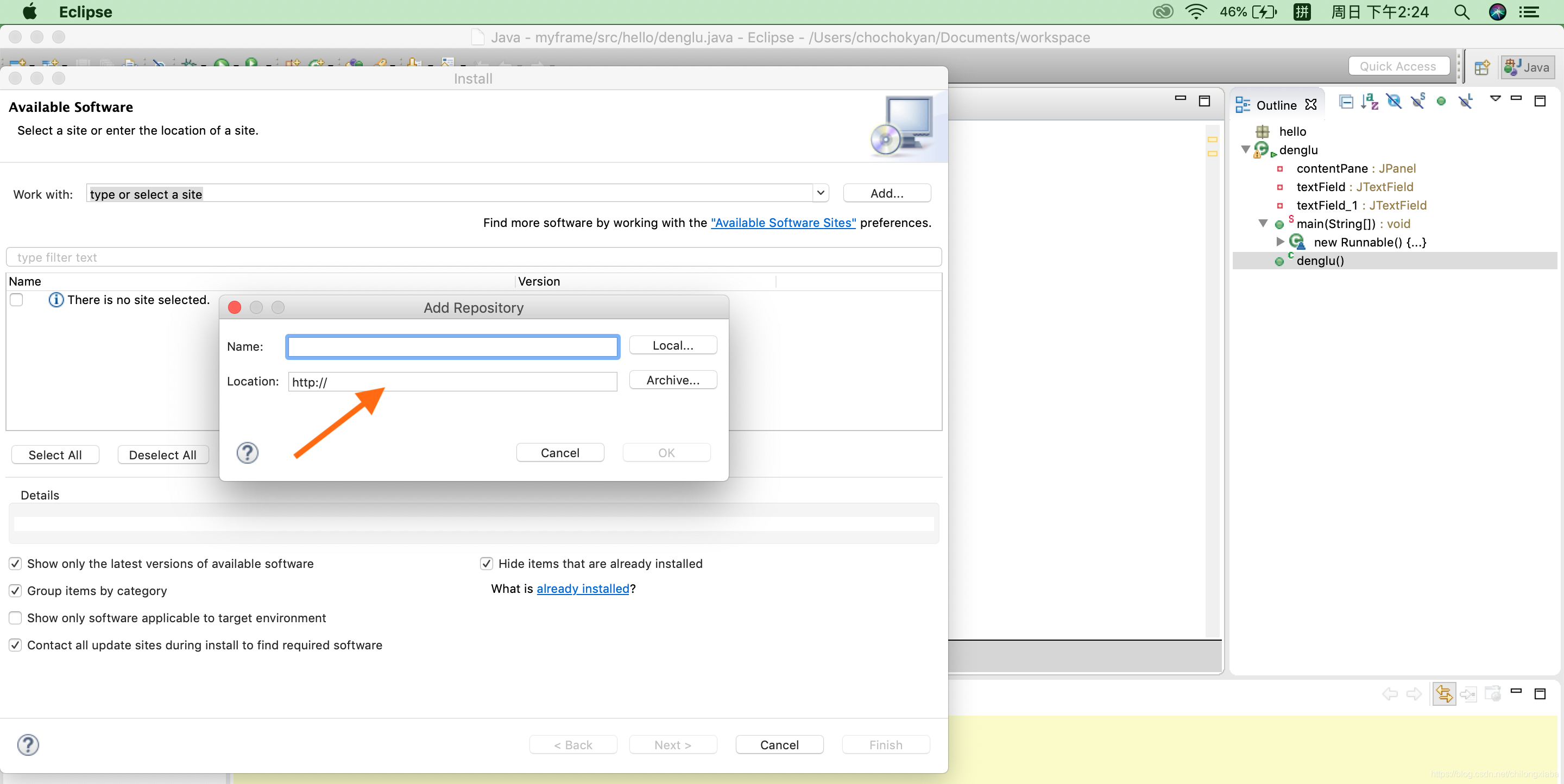Close the Outline tab with X
This screenshot has height=784, width=1564.
1311,105
